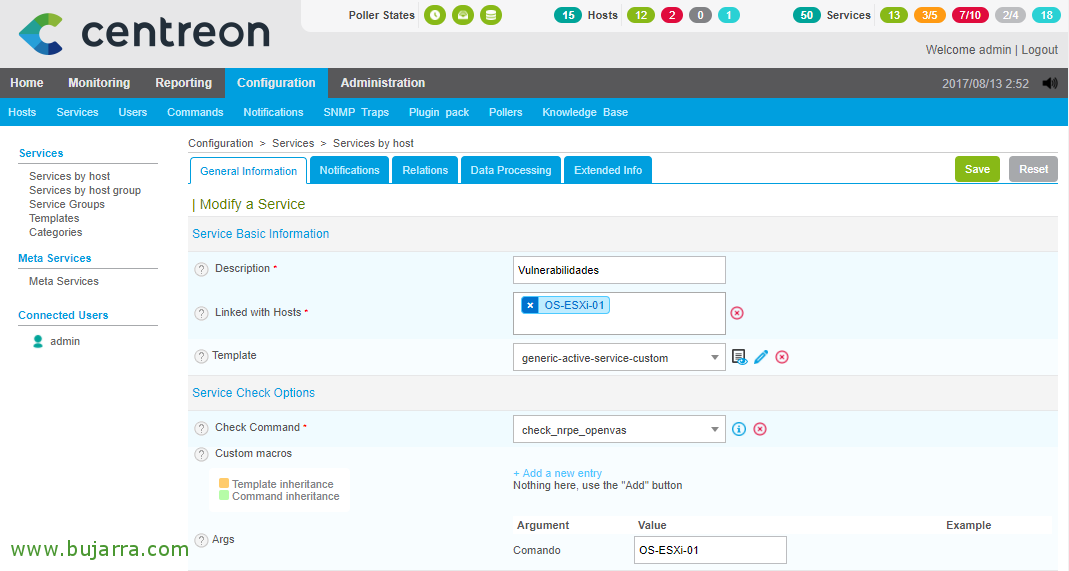Go to Knowledge Base submenu
1069x571 pixels.
point(585,112)
